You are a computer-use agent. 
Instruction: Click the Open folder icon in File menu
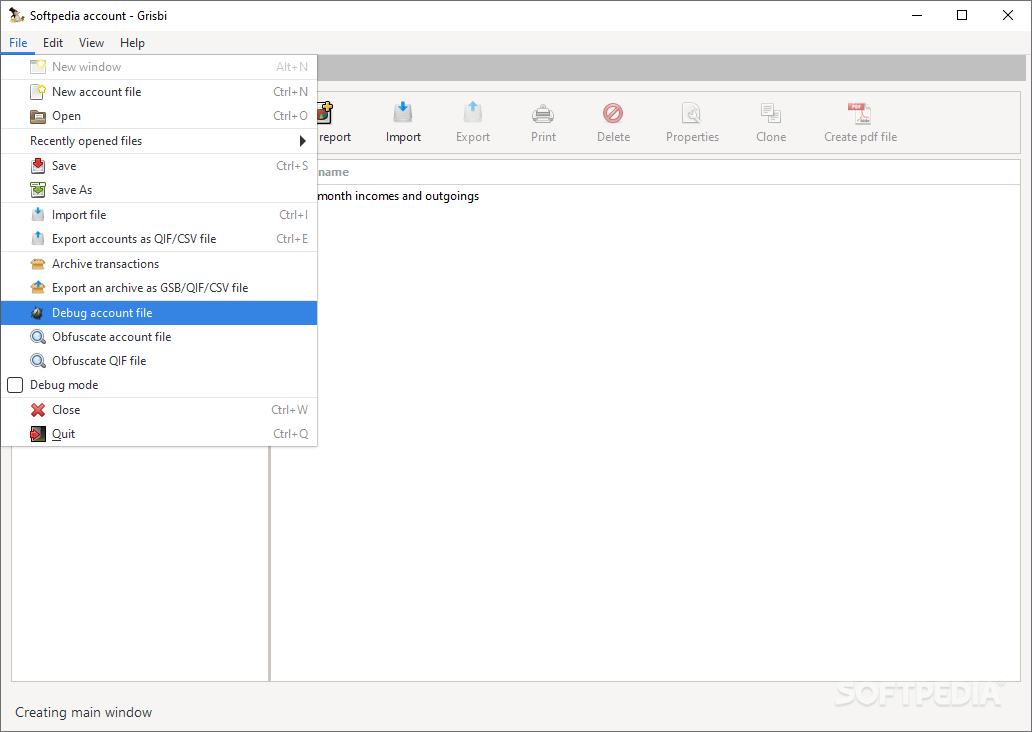click(38, 116)
